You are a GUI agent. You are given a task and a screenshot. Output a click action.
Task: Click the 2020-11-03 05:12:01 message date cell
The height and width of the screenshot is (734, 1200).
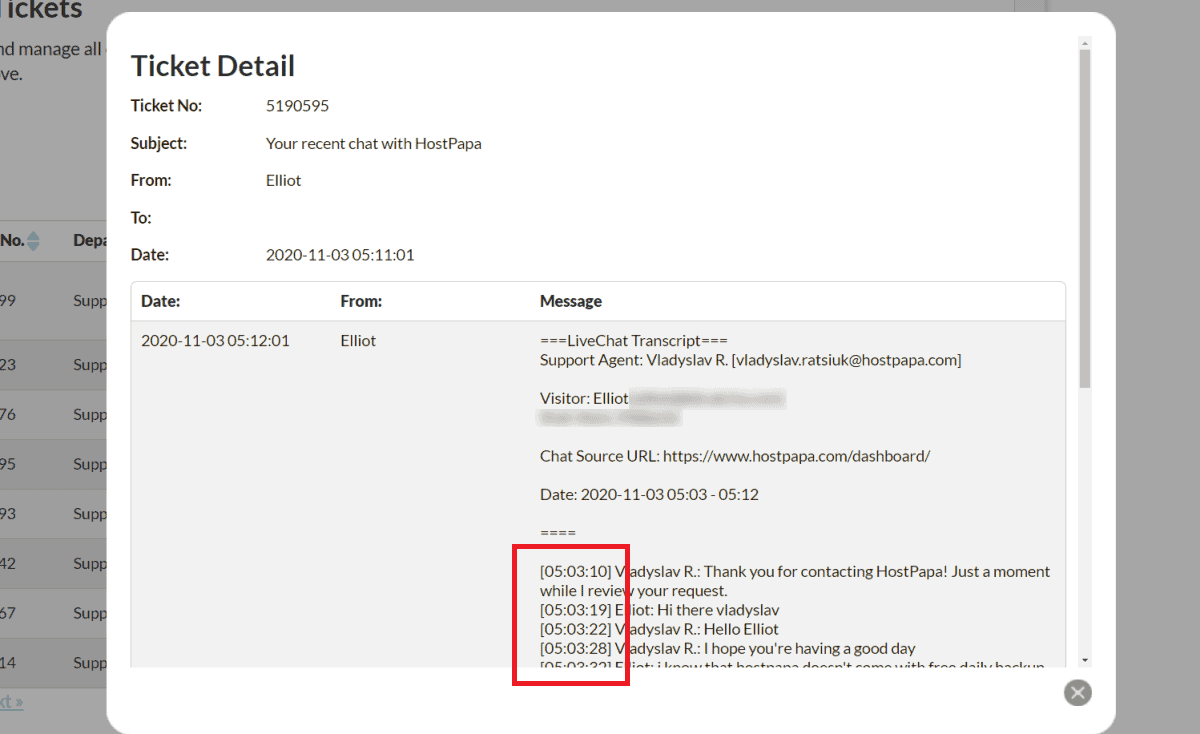tap(215, 341)
